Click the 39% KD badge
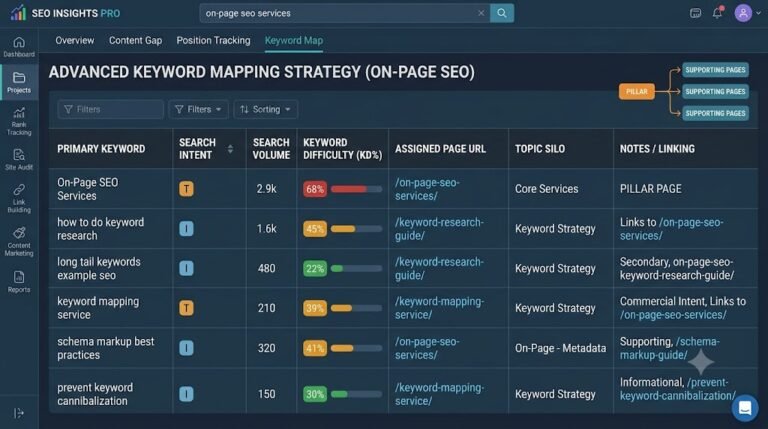The width and height of the screenshot is (768, 429). (x=315, y=308)
